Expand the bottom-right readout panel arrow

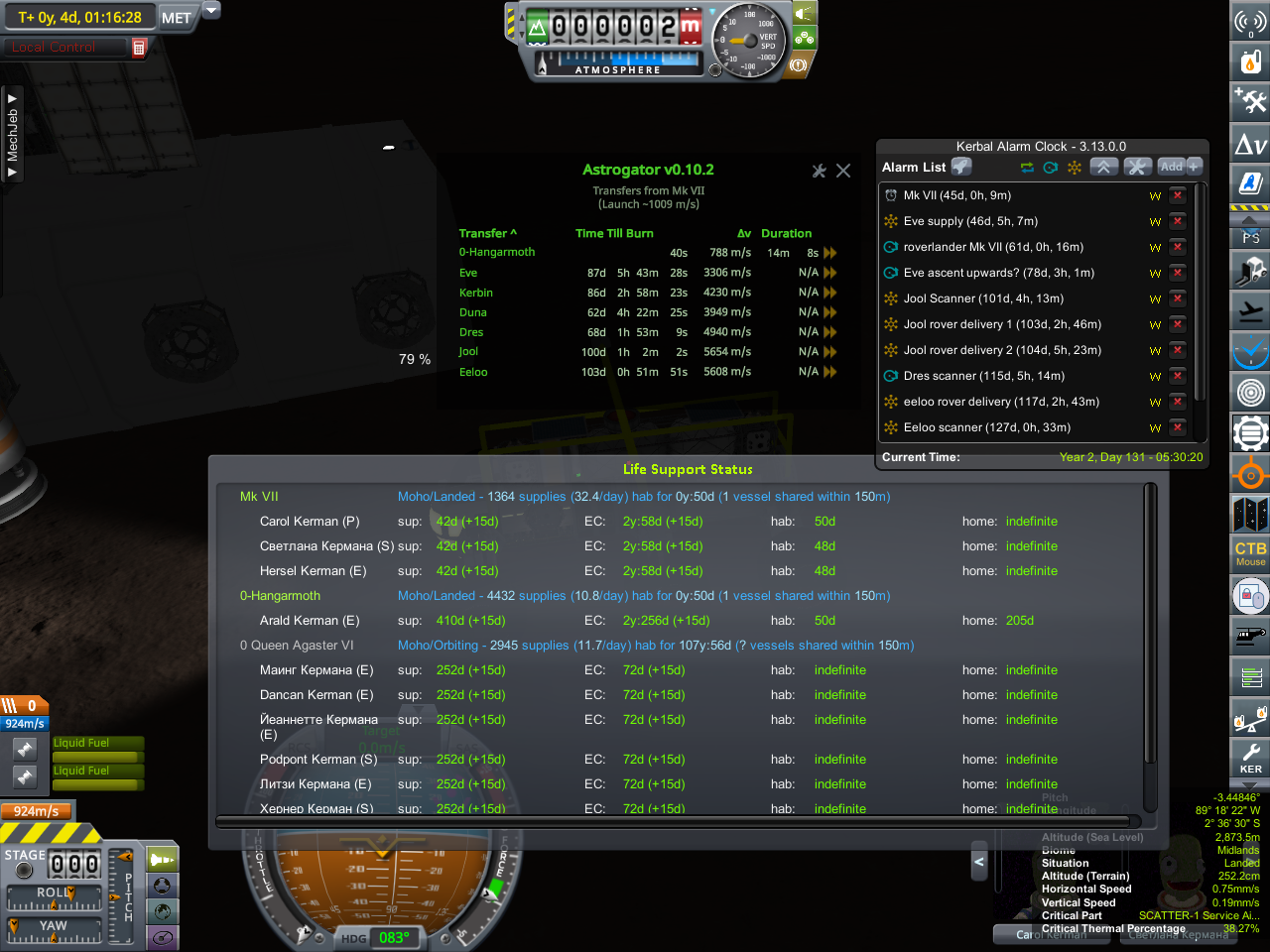(x=979, y=863)
